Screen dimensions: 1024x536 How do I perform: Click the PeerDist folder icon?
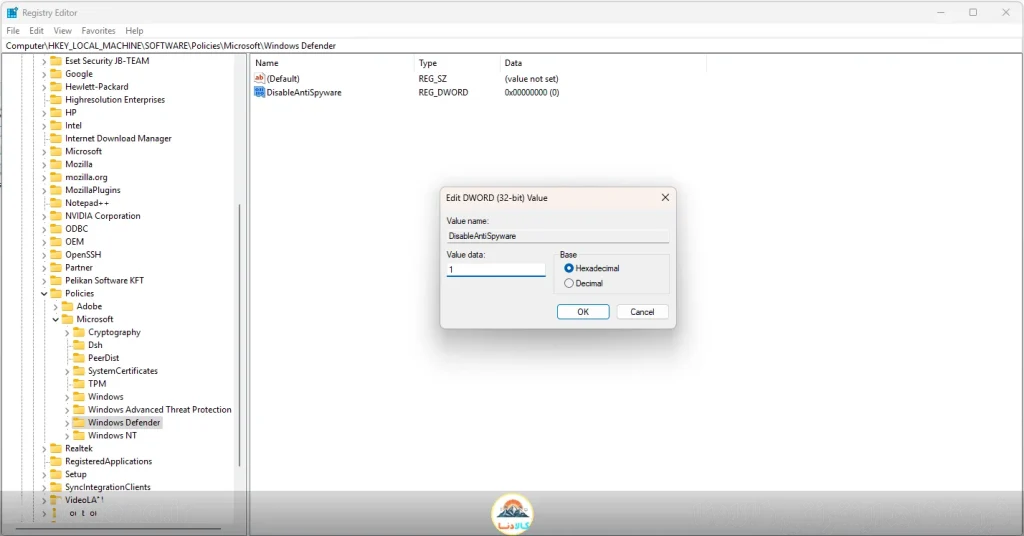79,358
